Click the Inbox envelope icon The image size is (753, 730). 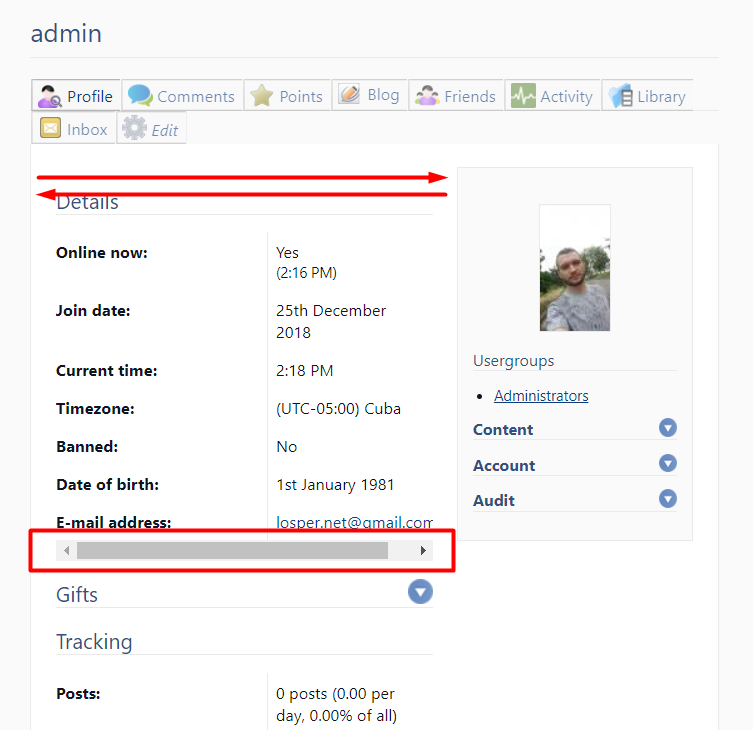point(50,129)
